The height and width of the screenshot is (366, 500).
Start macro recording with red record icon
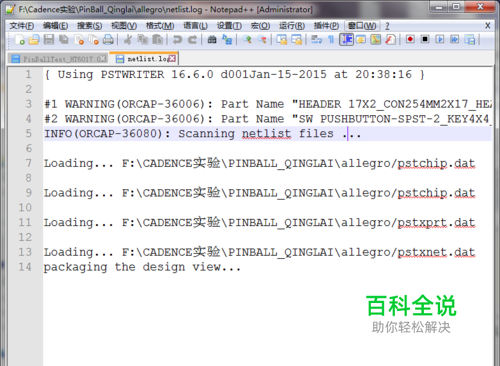(410, 39)
